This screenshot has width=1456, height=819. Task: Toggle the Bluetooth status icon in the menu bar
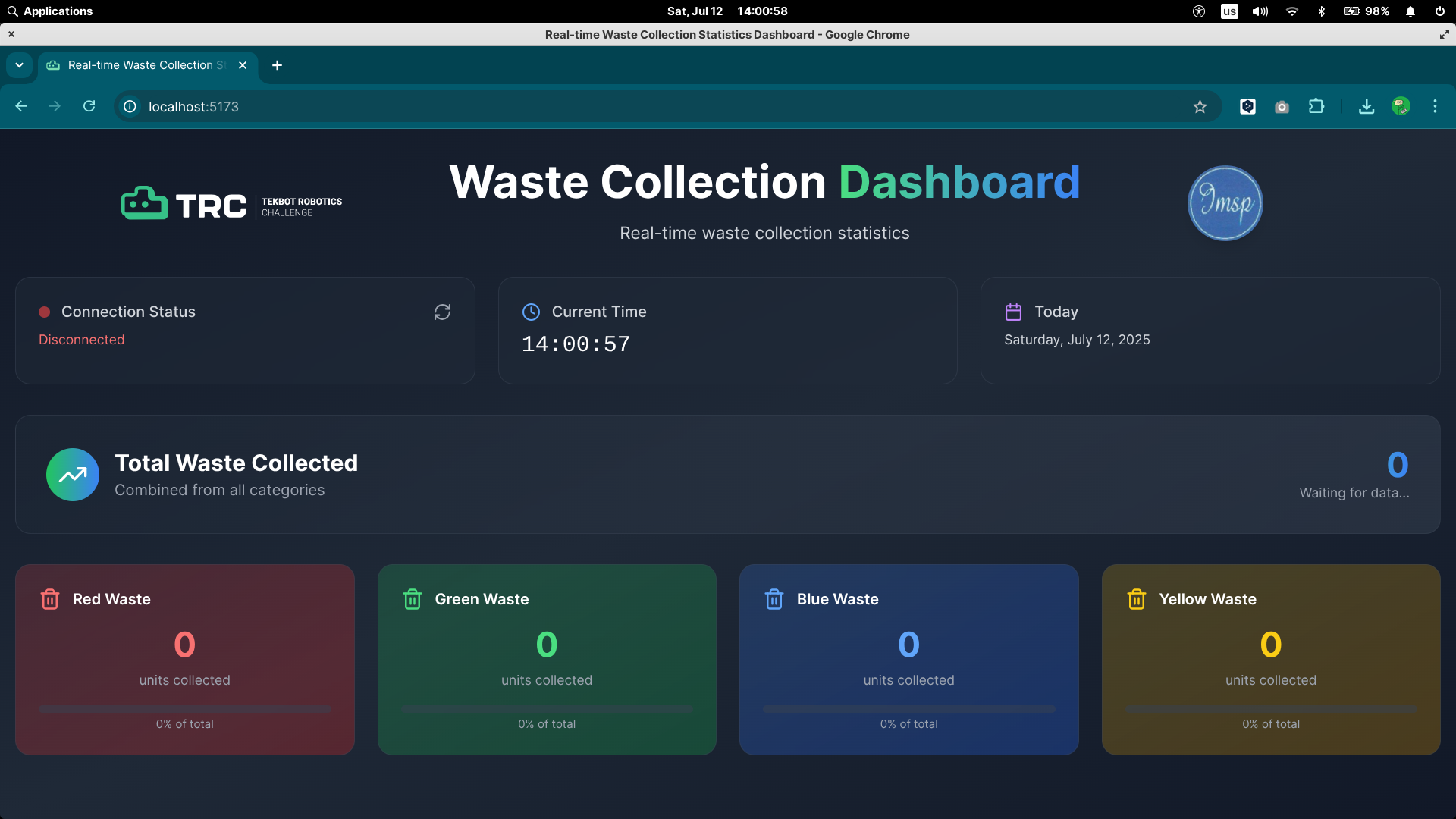pos(1323,11)
